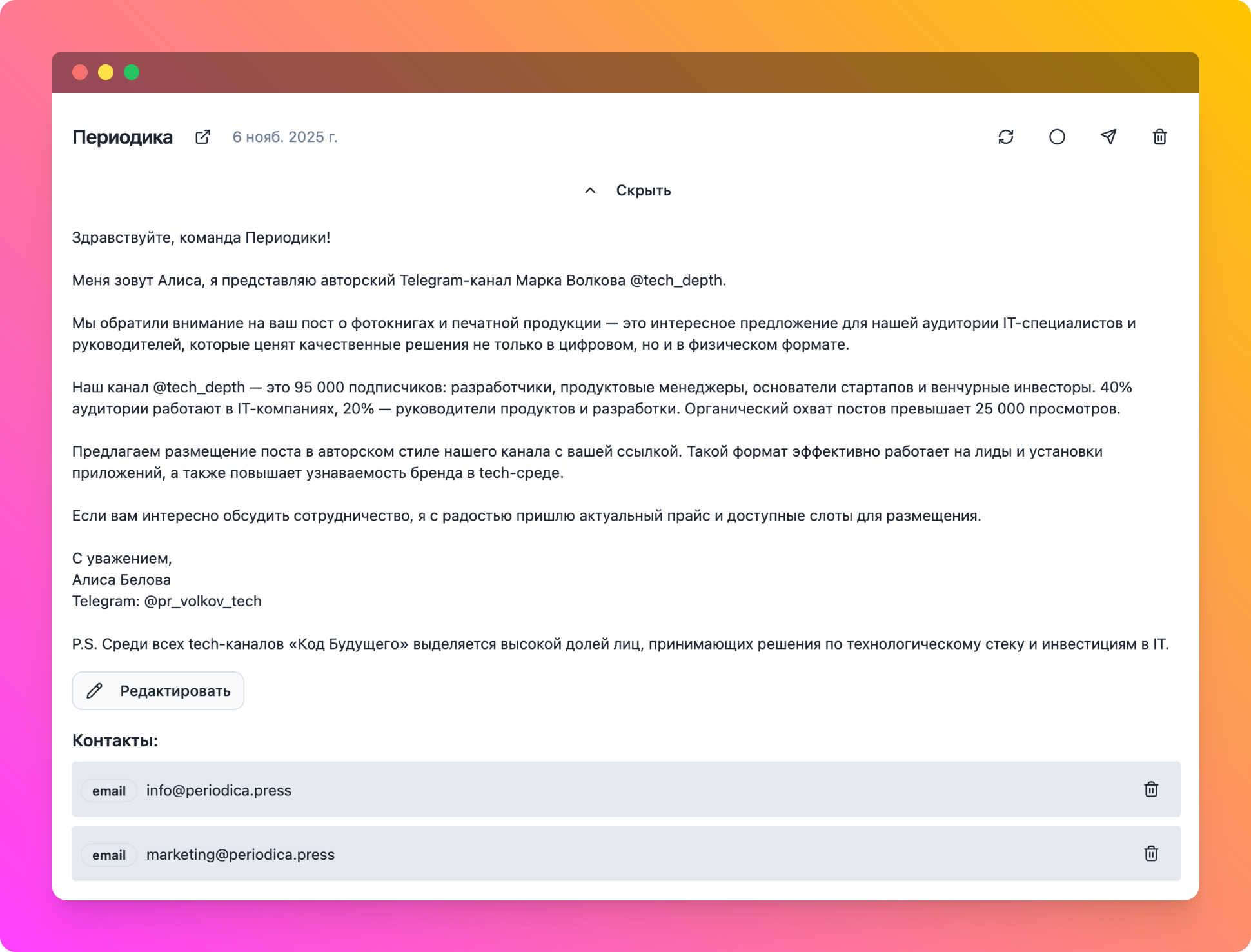
Task: Collapse message using the chevron-up arrow
Action: [x=590, y=190]
